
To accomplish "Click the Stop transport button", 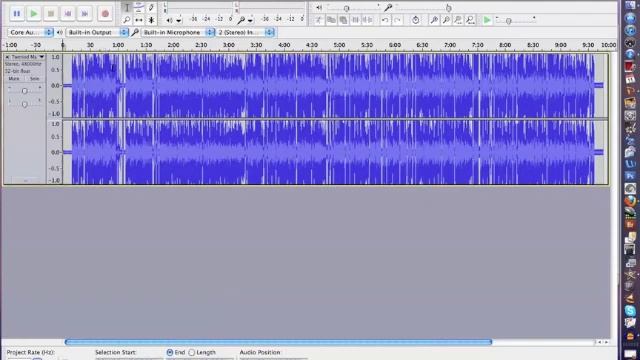I will coord(51,13).
